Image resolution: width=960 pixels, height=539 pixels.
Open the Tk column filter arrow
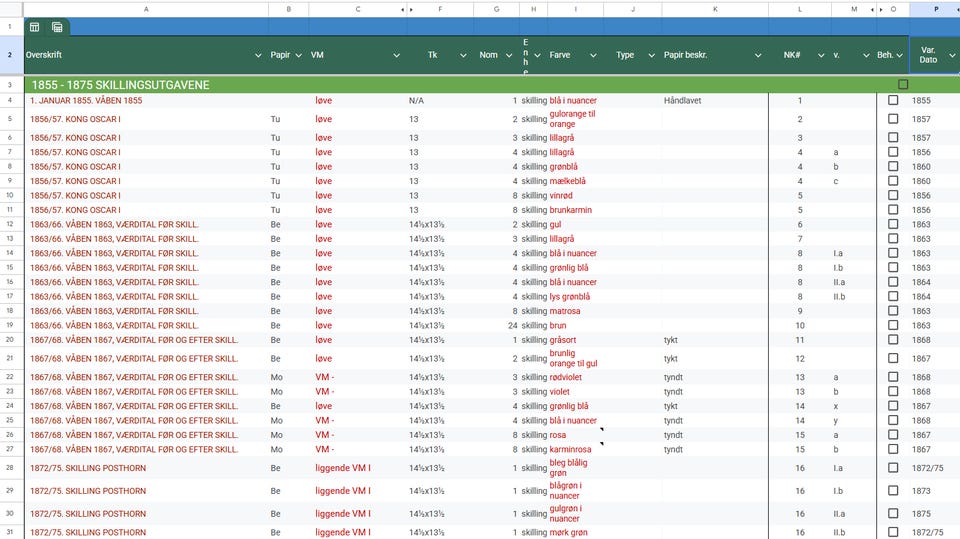tap(463, 55)
